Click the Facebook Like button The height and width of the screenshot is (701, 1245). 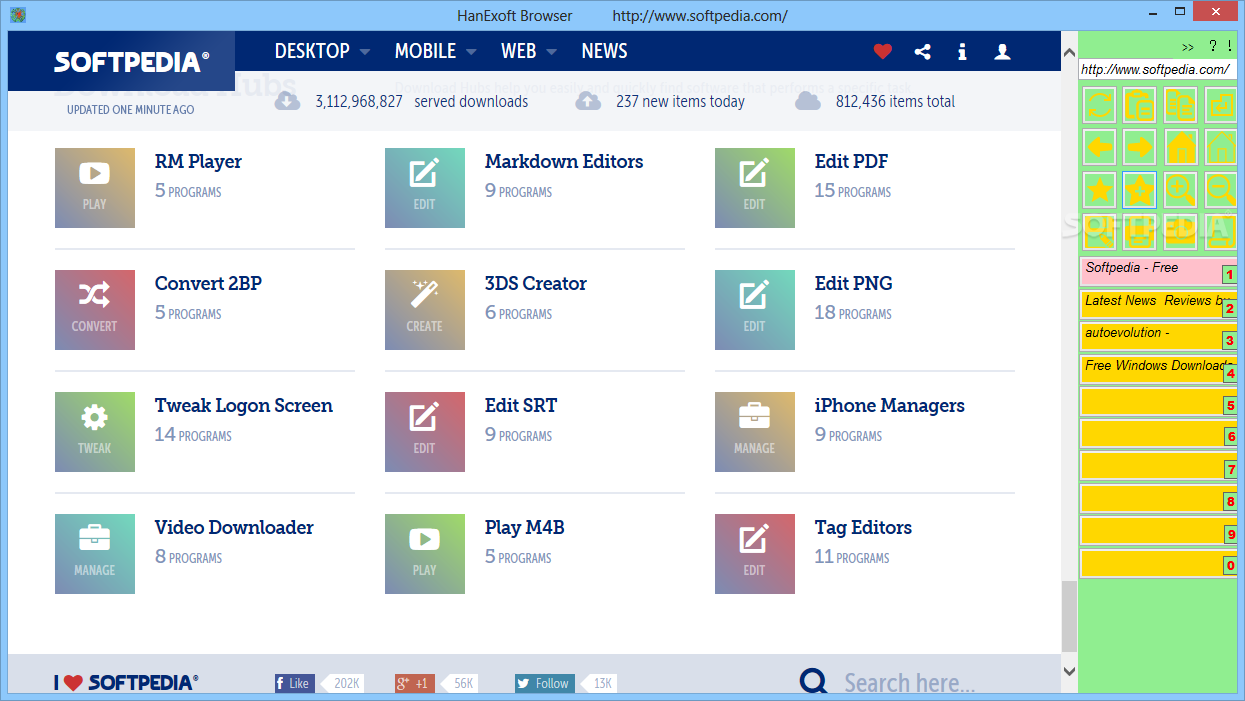pos(295,684)
